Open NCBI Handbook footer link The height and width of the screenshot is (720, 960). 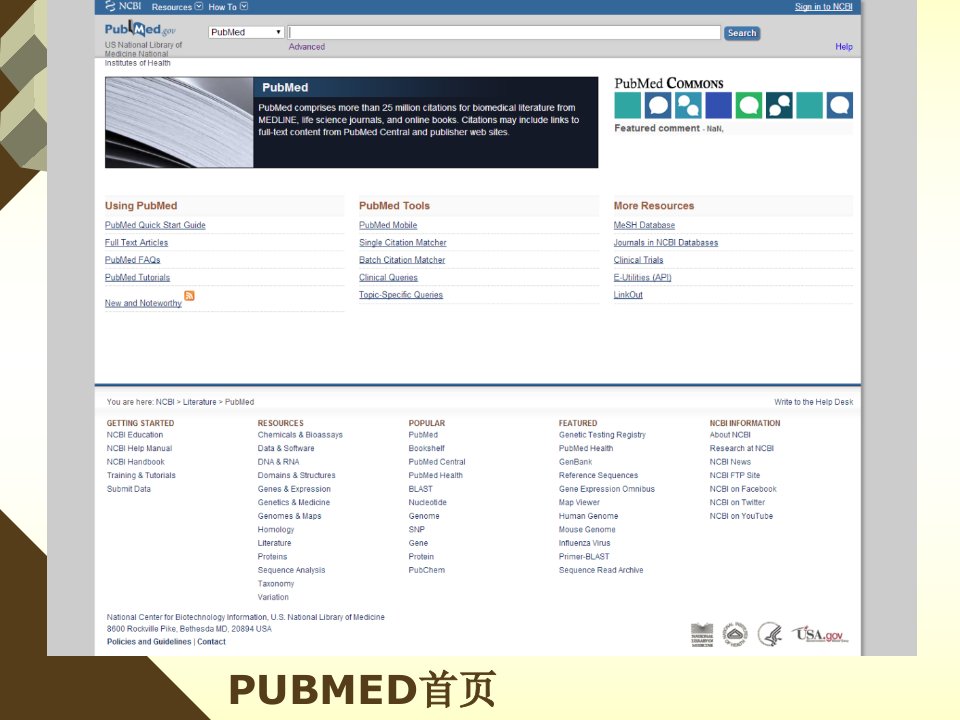tap(136, 462)
